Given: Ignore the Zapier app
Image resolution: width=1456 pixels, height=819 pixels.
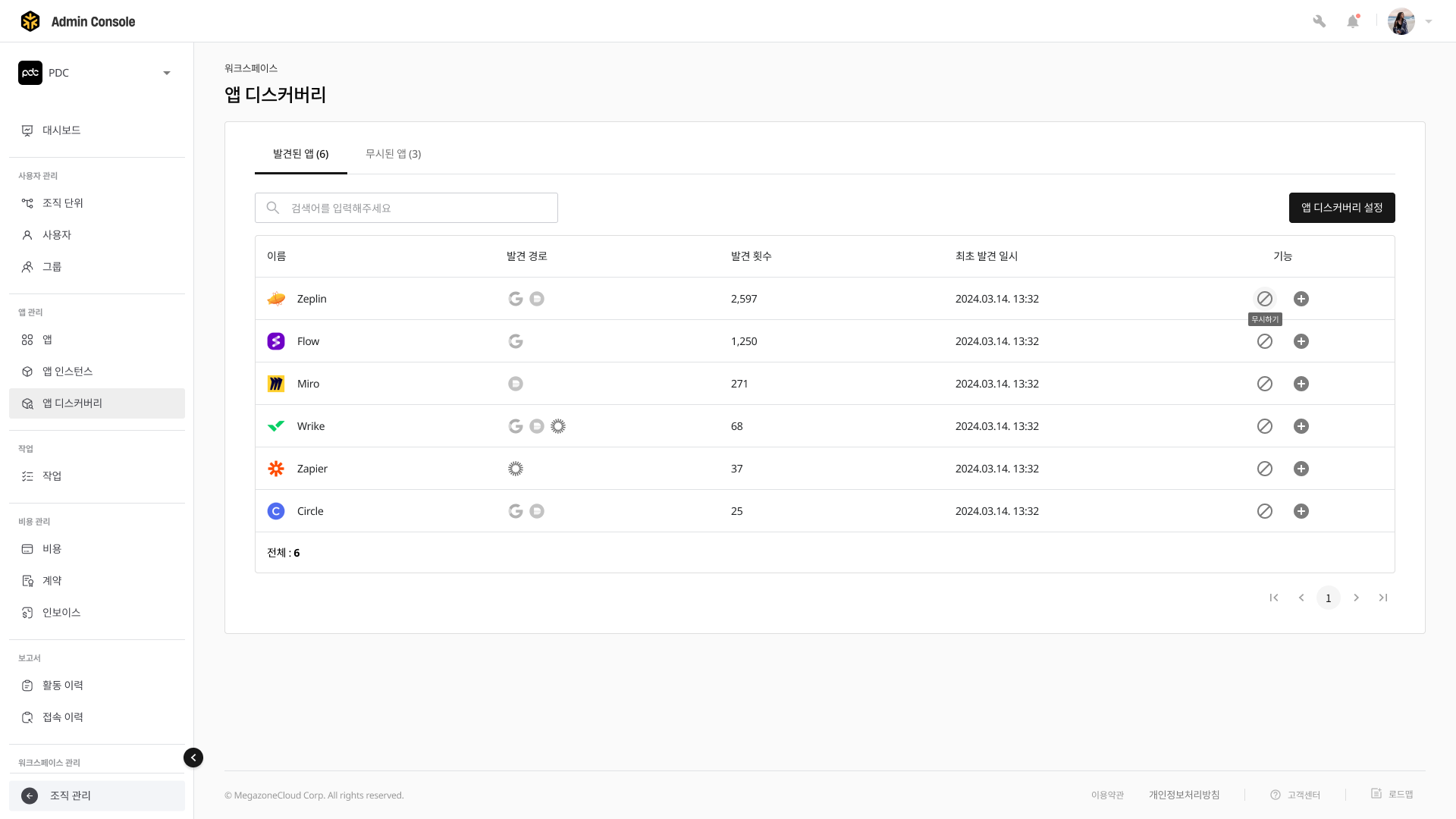Looking at the screenshot, I should pyautogui.click(x=1264, y=469).
